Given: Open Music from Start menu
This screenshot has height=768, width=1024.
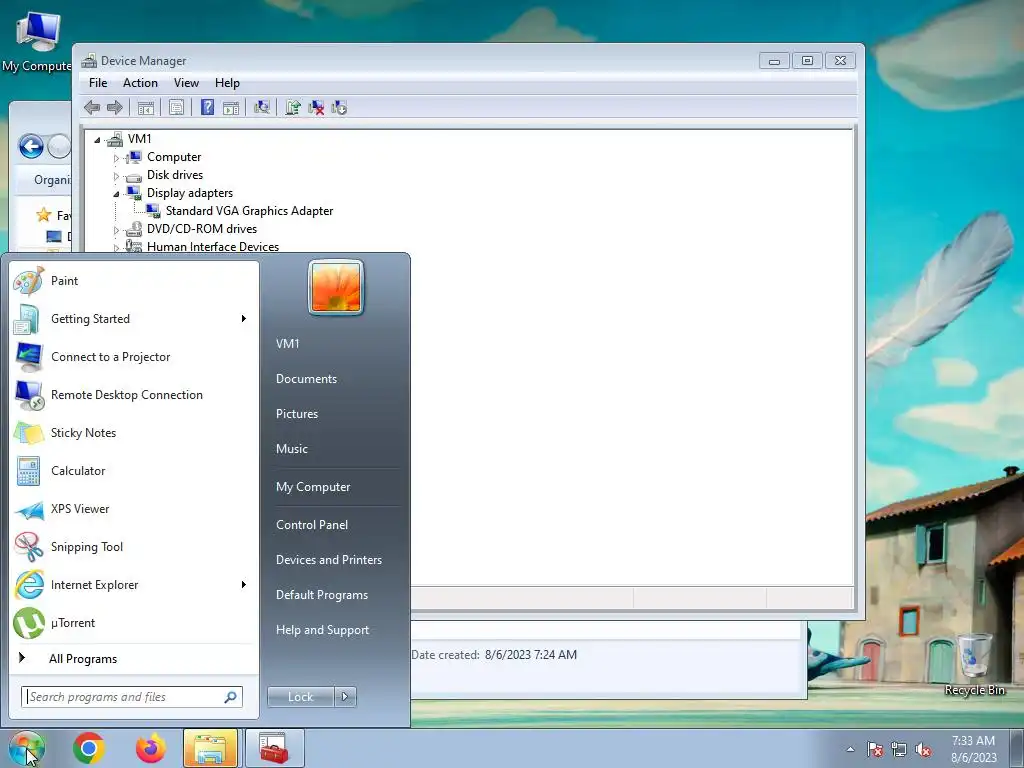Looking at the screenshot, I should point(292,449).
